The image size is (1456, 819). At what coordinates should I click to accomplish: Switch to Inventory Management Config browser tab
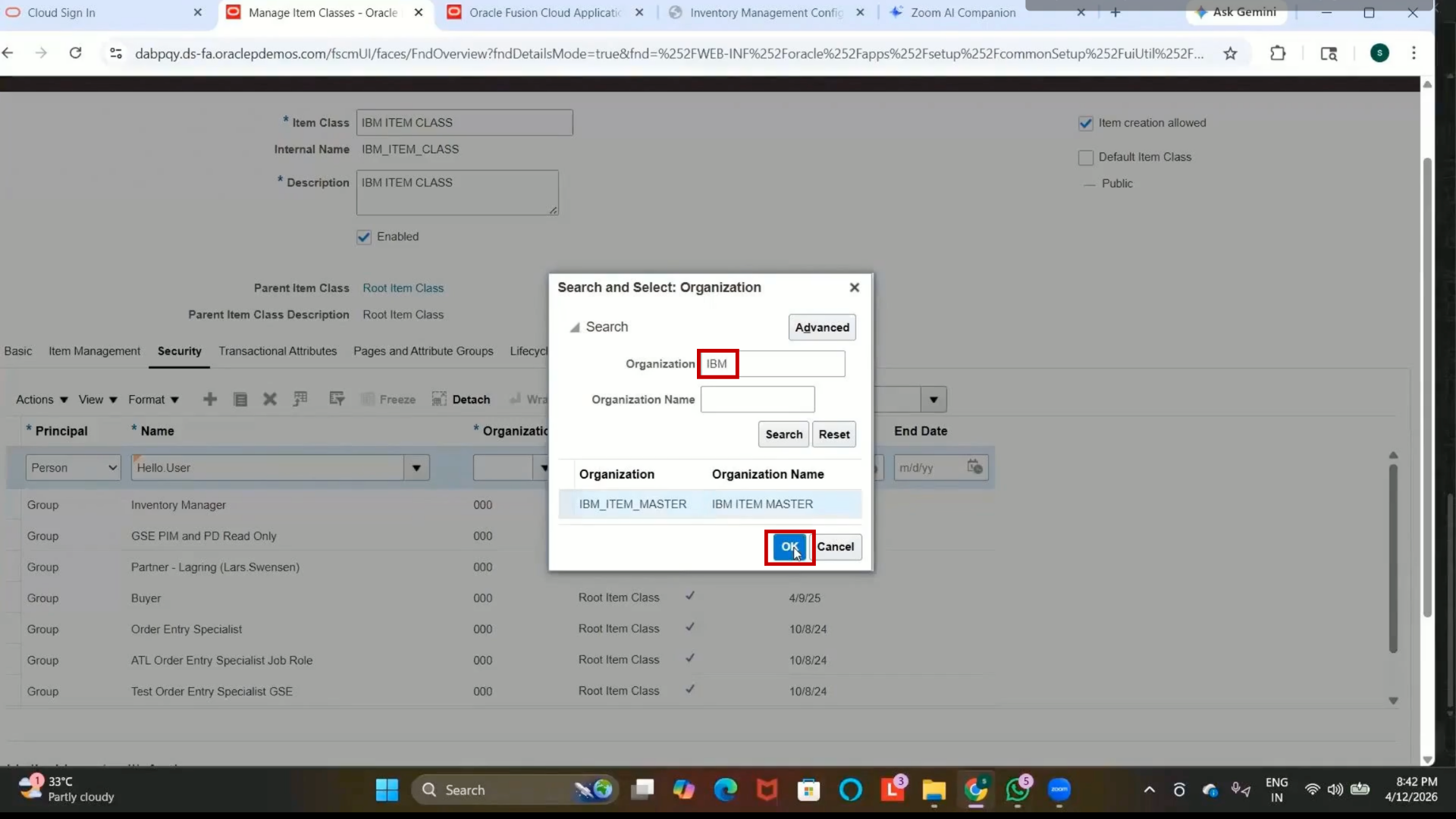pos(767,12)
